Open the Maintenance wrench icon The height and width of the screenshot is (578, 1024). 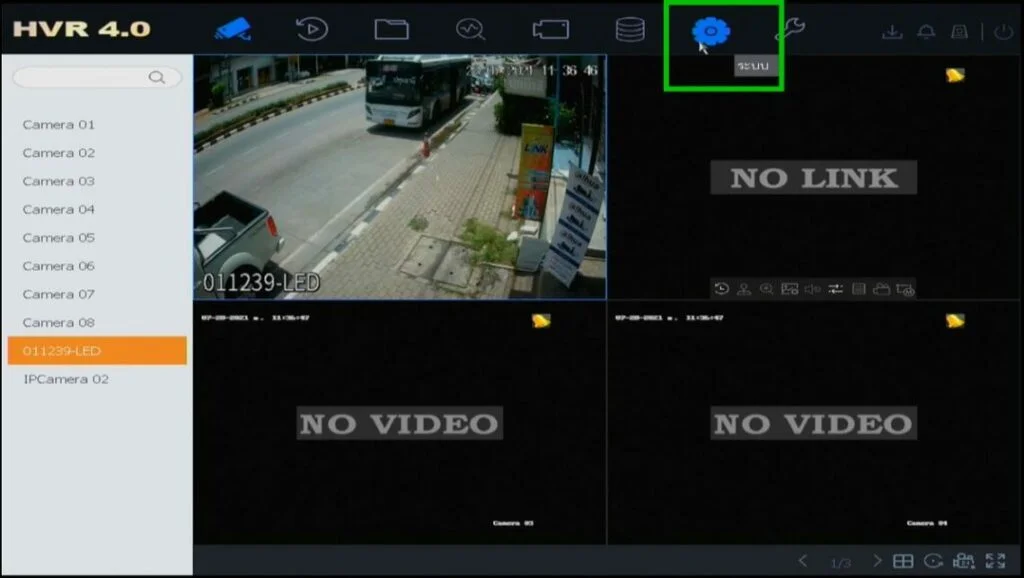[789, 30]
